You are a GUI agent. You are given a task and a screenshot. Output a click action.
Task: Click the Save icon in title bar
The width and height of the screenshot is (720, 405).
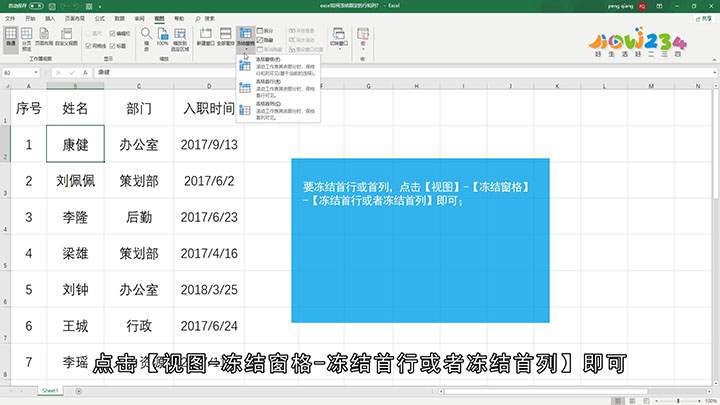point(52,6)
